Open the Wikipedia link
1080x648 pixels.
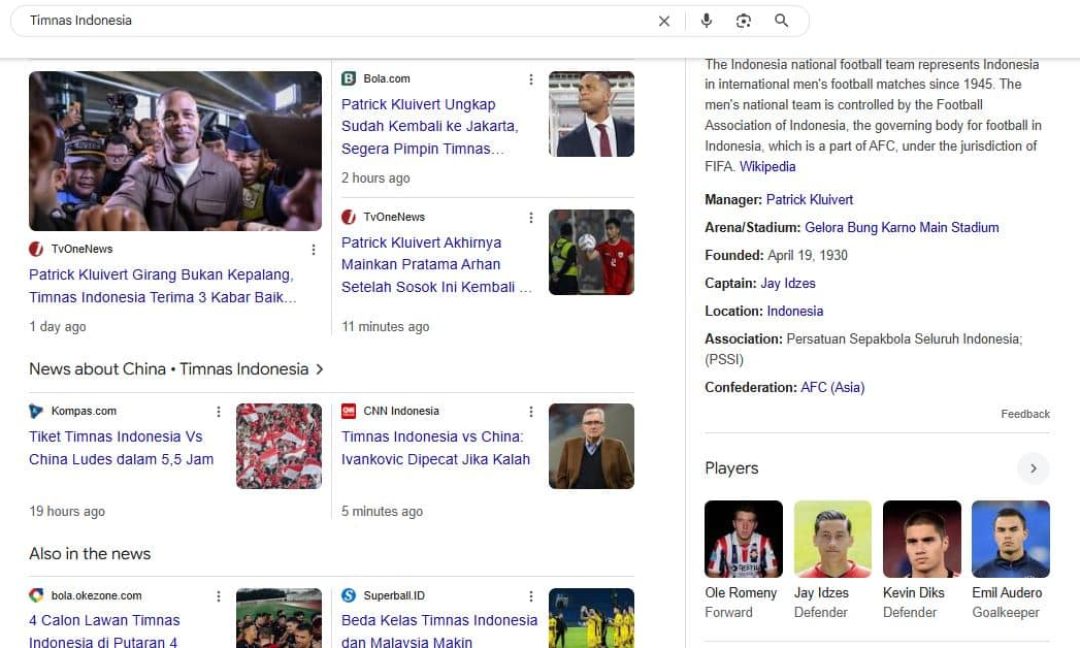(x=767, y=166)
